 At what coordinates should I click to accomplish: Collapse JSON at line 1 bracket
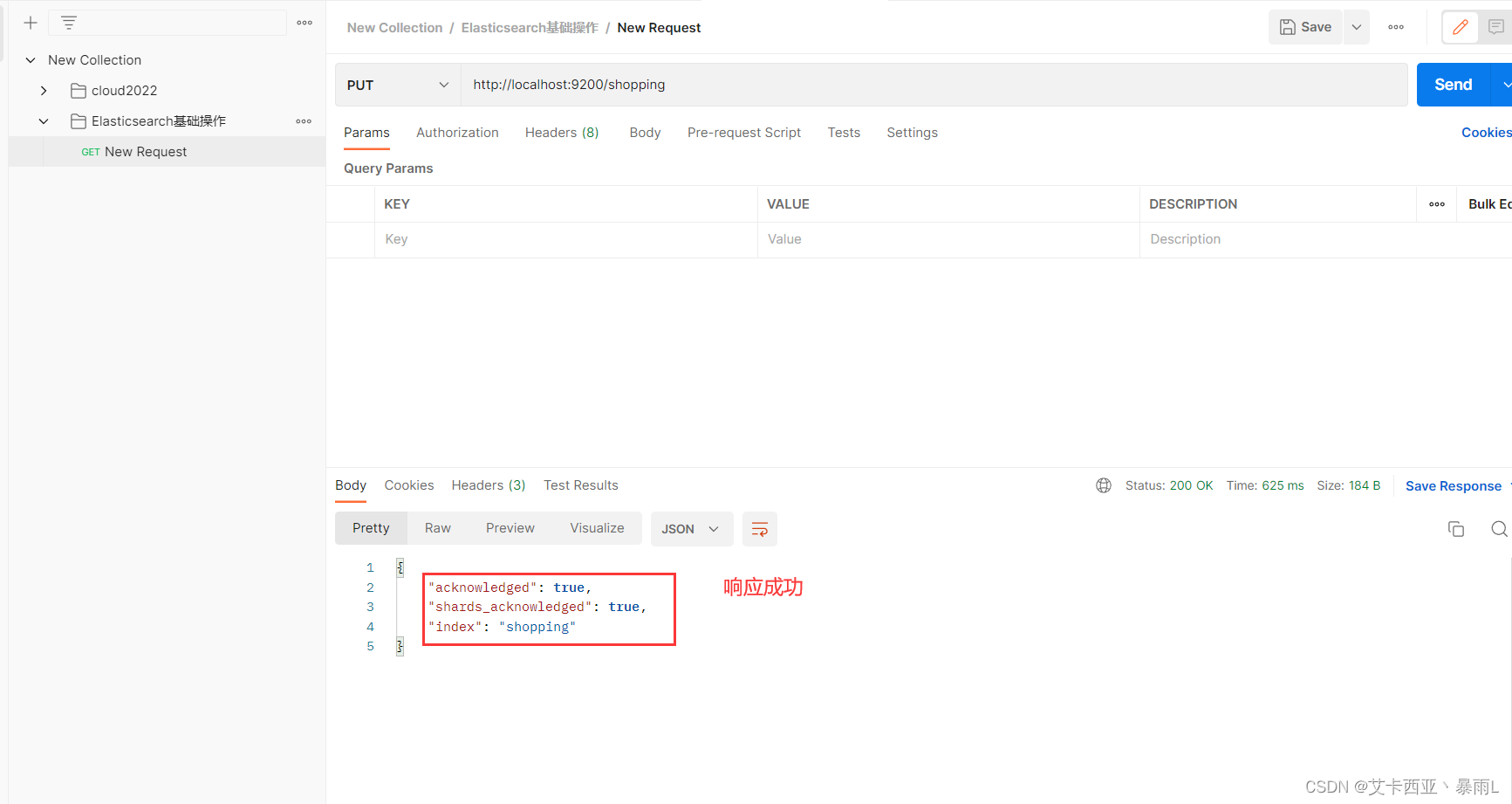pos(400,567)
